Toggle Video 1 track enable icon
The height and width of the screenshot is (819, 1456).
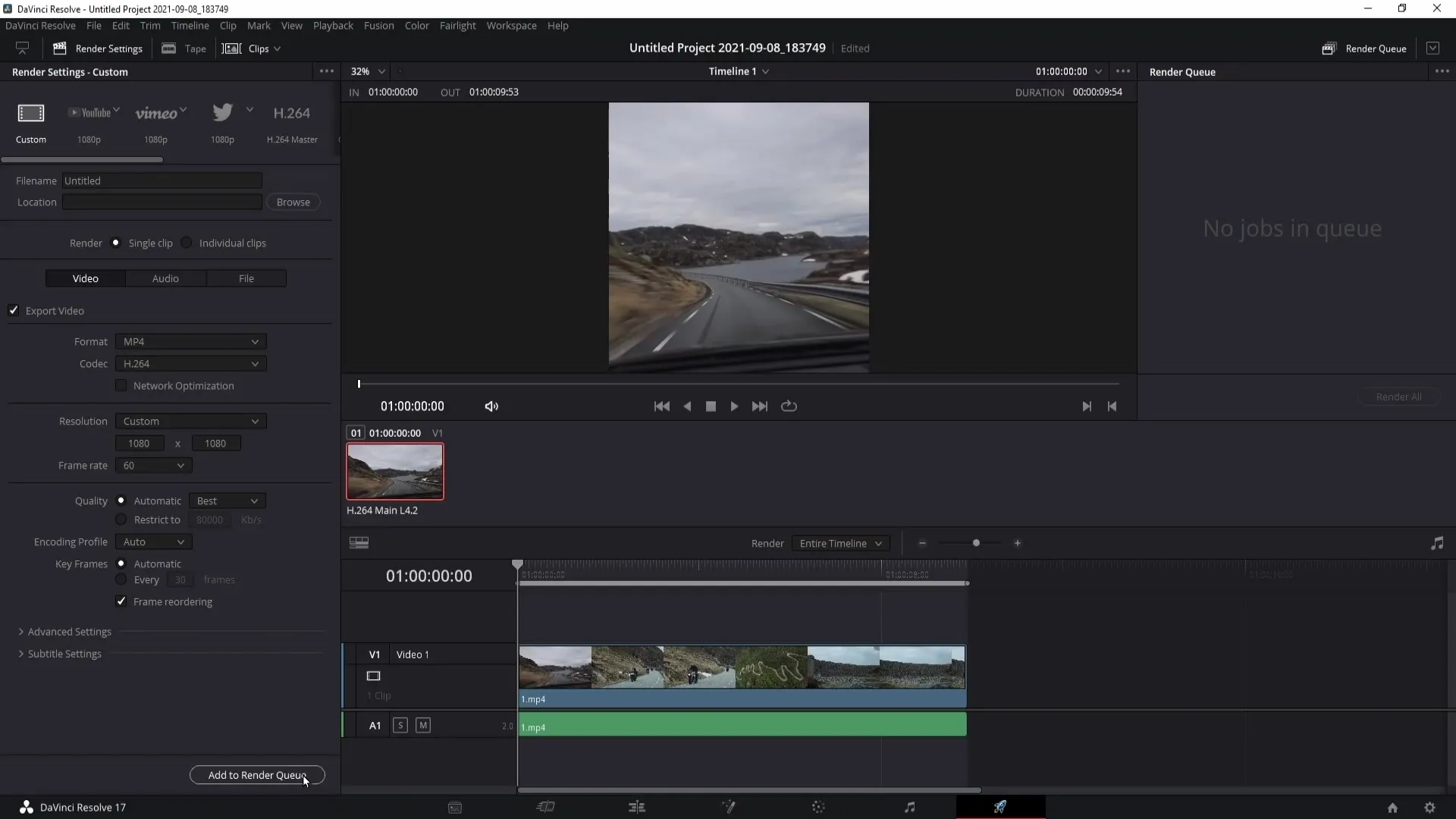tap(373, 676)
